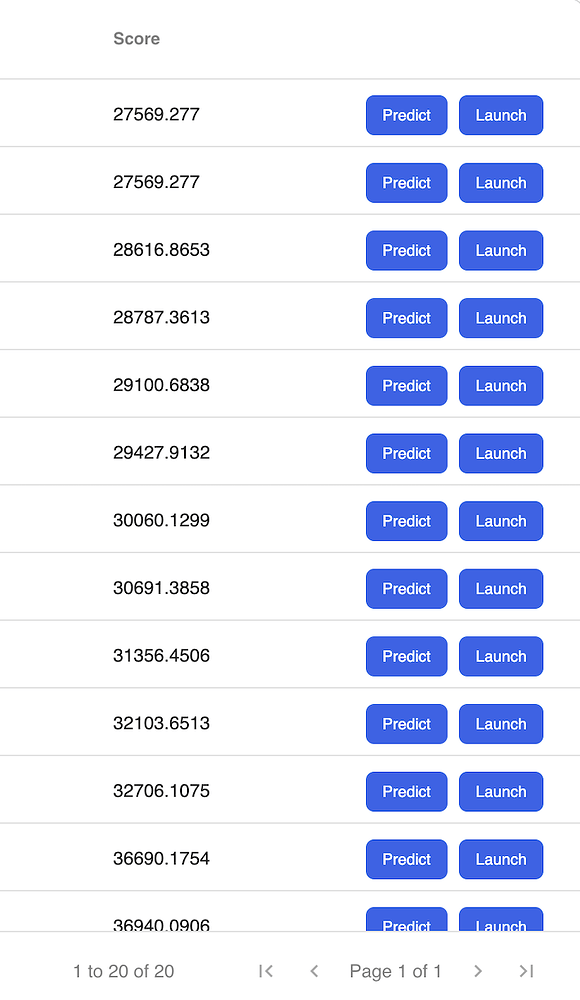
Task: Launch the model with score 36690.1754
Action: [x=500, y=859]
